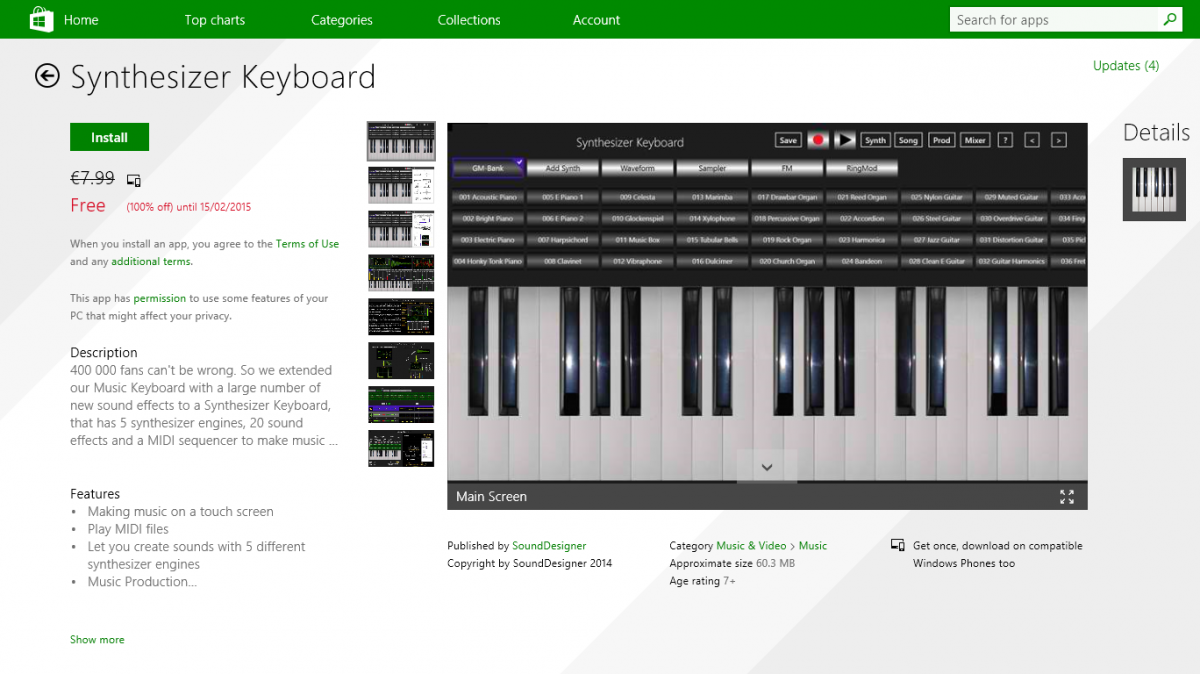
Task: Open the permission link
Action: click(160, 298)
